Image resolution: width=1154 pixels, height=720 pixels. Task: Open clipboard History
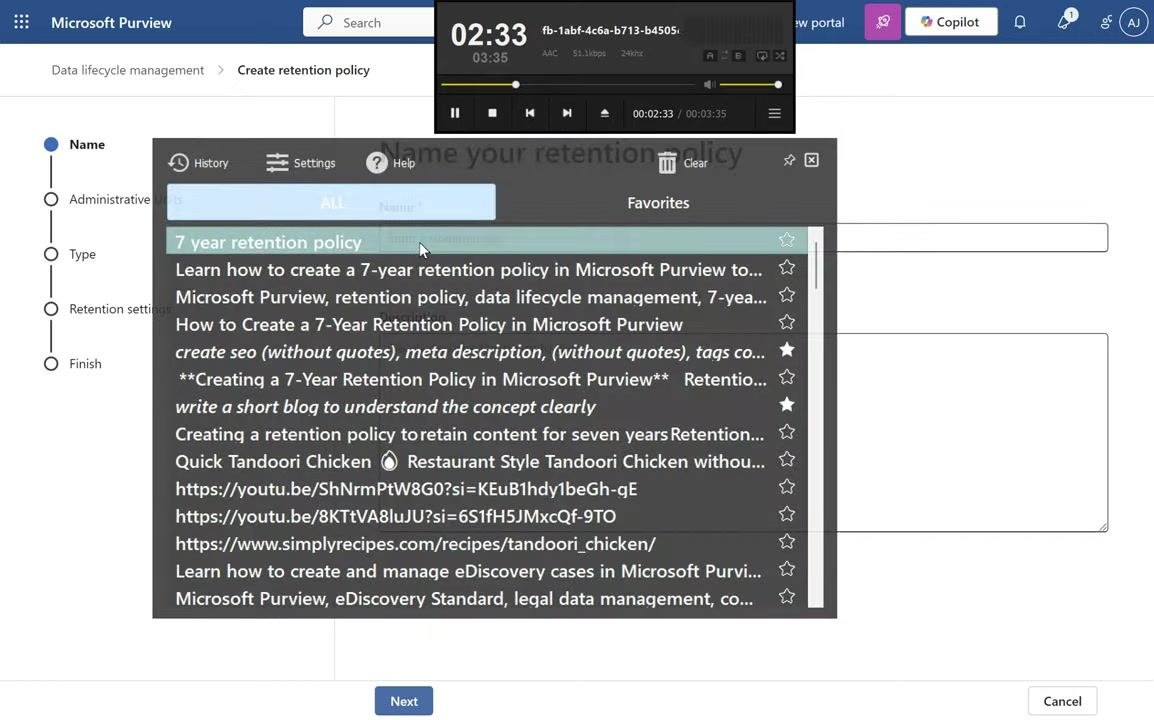[x=198, y=163]
